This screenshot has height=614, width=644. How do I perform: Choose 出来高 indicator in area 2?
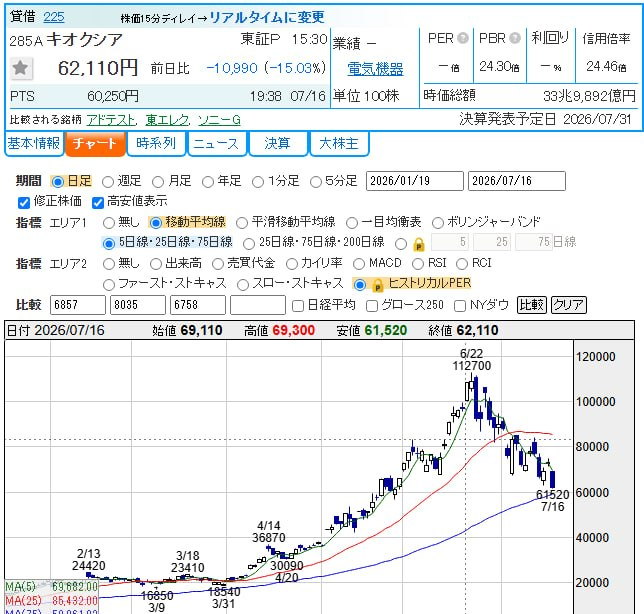click(156, 264)
